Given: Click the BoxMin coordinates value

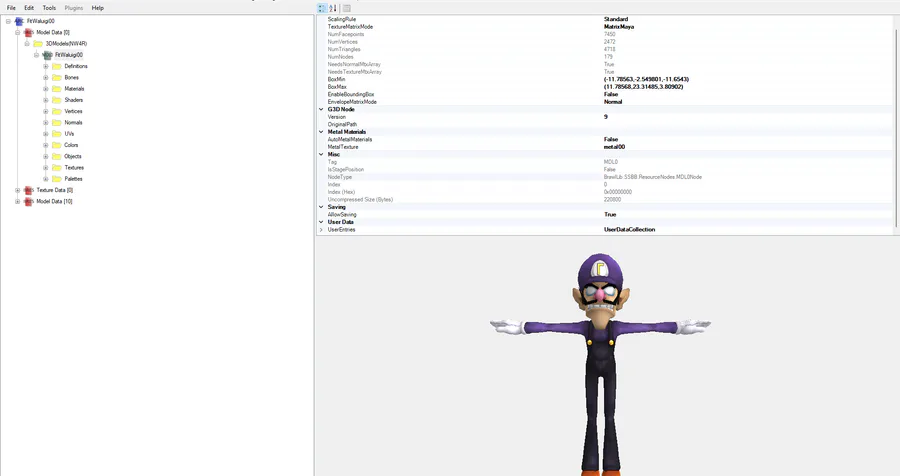Looking at the screenshot, I should click(x=646, y=79).
